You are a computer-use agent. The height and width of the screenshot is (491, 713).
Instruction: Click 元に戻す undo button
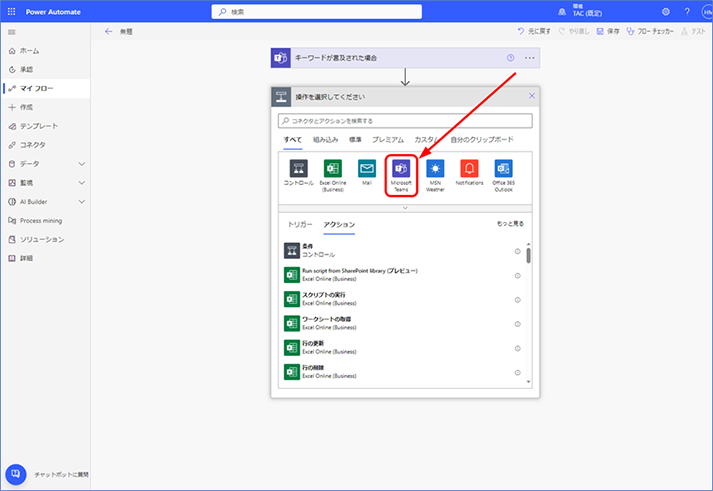point(534,31)
